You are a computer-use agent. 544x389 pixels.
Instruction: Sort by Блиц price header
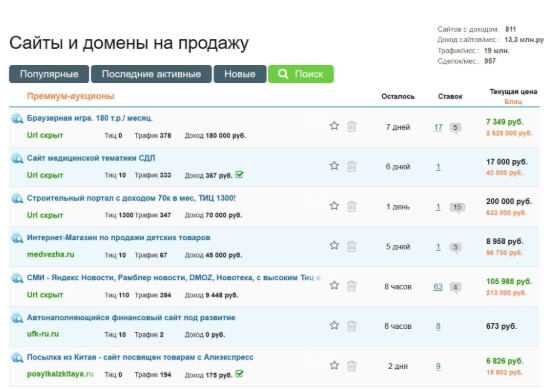pos(513,102)
